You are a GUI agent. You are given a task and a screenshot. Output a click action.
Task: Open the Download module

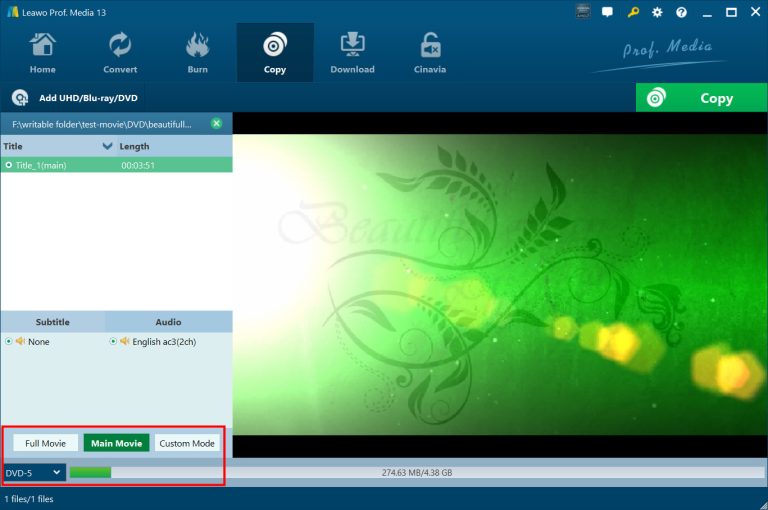(x=352, y=53)
